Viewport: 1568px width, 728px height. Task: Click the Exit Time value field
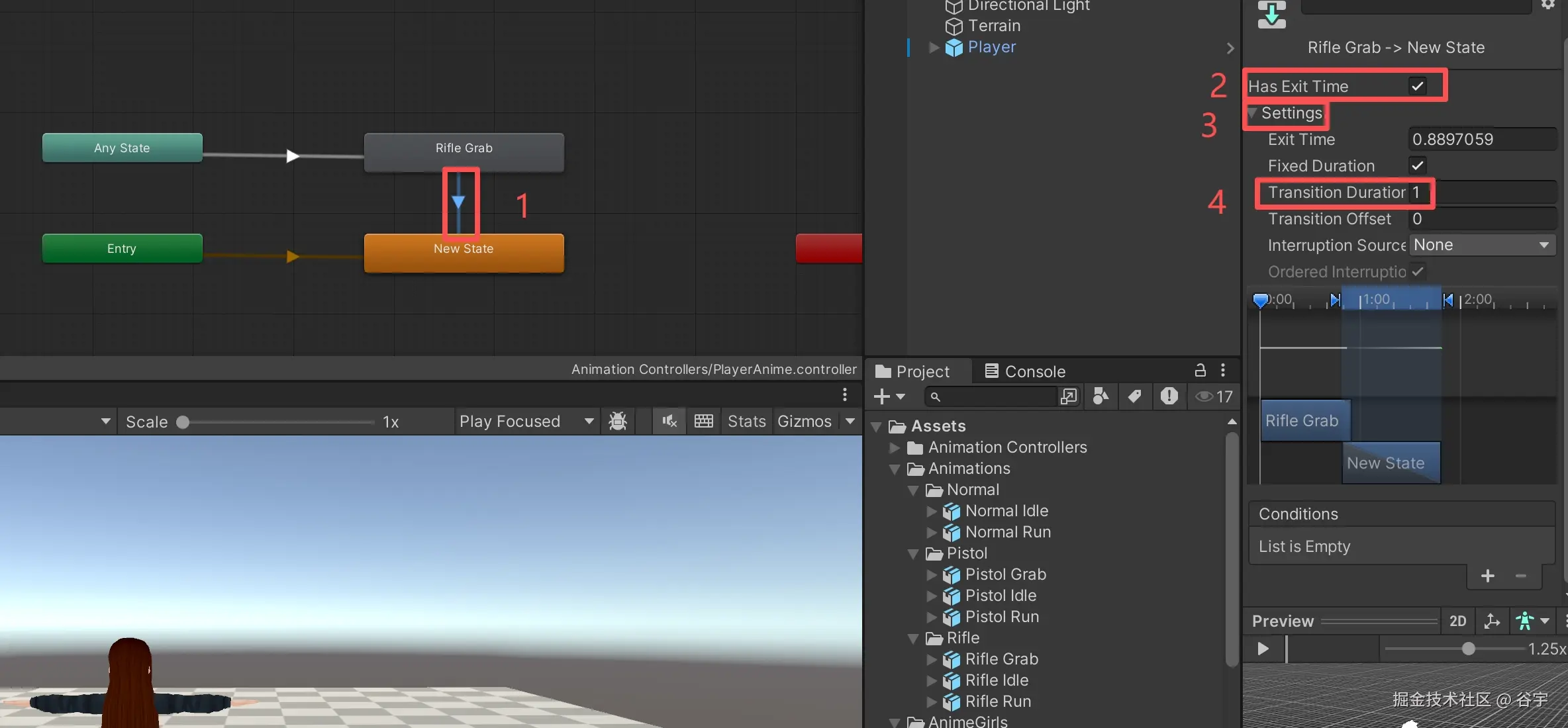coord(1482,139)
